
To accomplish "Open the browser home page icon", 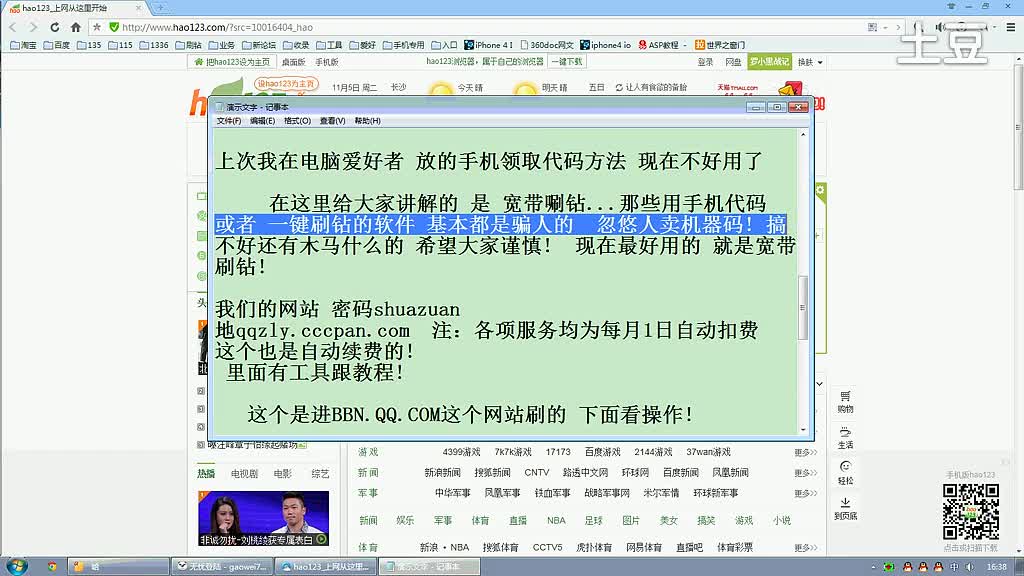I will click(x=76, y=27).
